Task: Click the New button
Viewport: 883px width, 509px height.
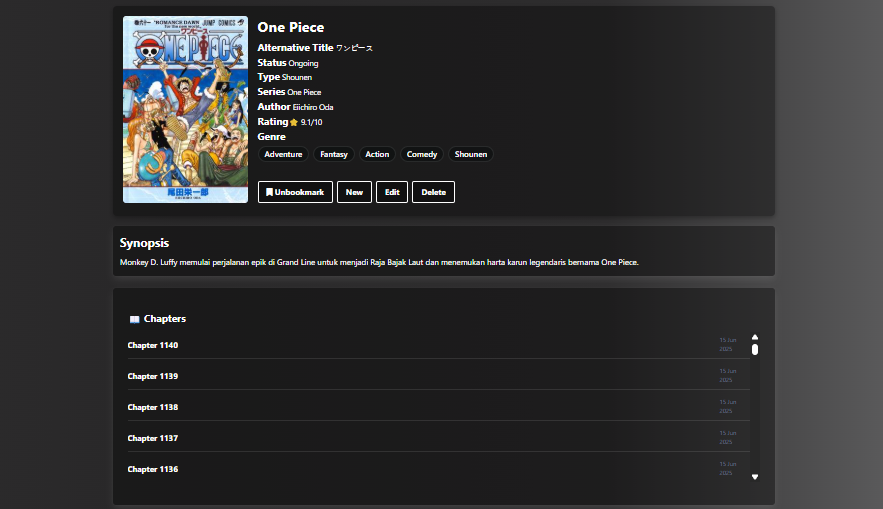Action: (354, 192)
